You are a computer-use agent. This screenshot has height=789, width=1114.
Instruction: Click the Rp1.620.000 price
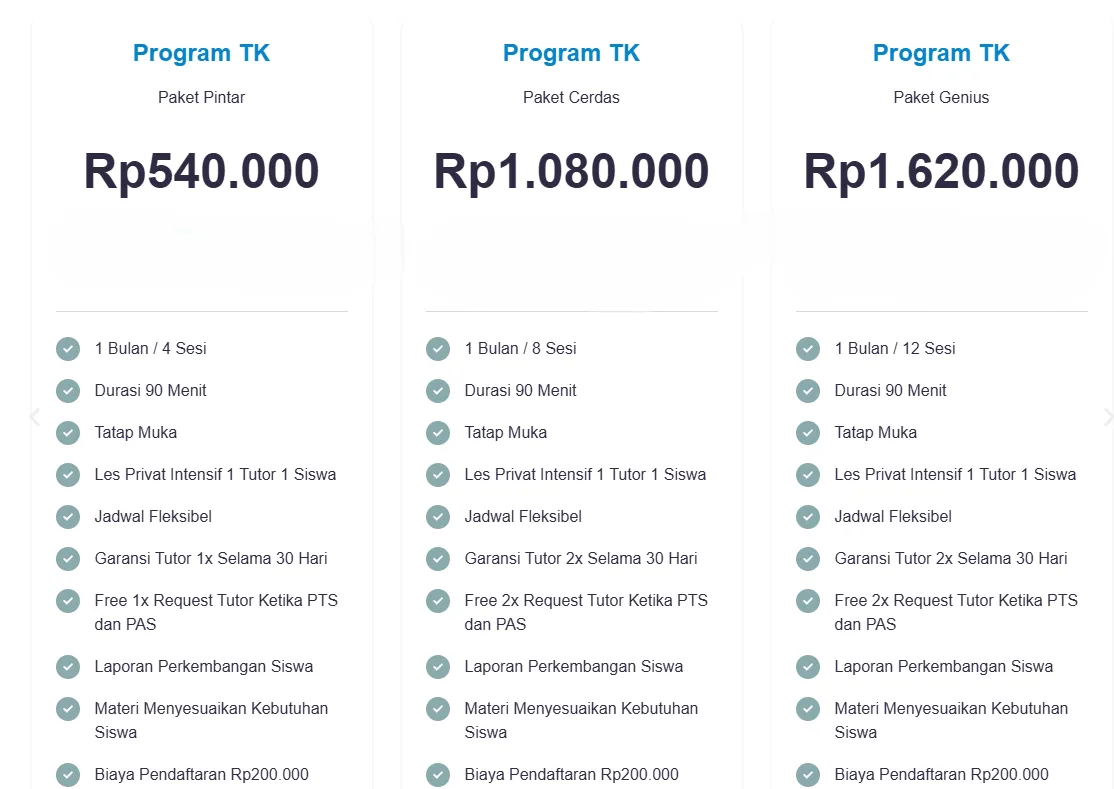[941, 171]
